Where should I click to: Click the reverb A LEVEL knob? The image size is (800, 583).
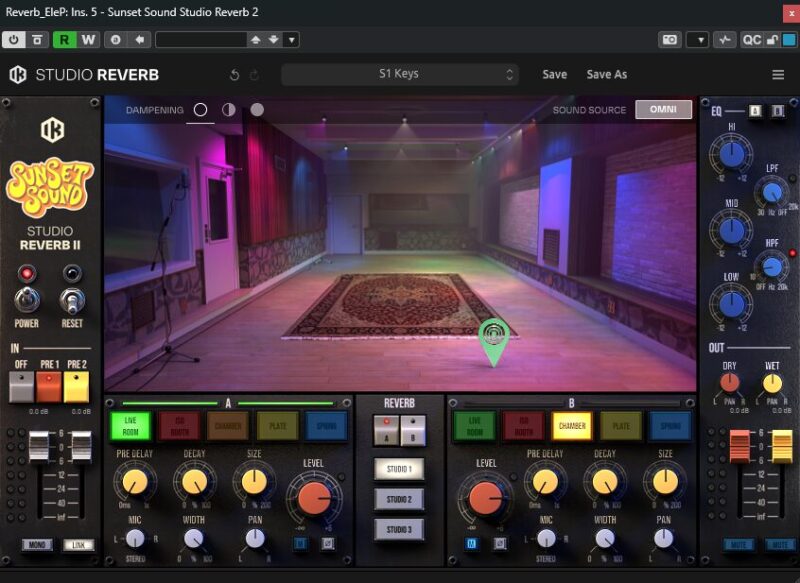314,498
